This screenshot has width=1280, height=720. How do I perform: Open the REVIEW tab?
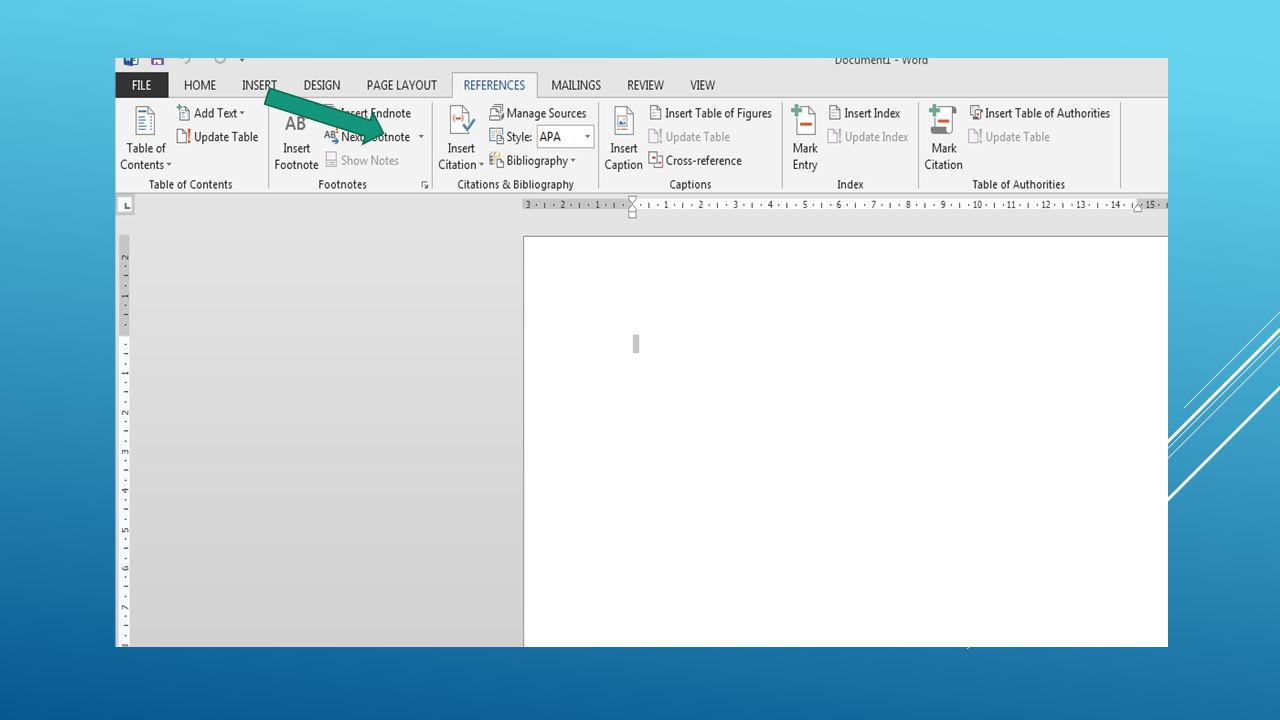pos(645,85)
